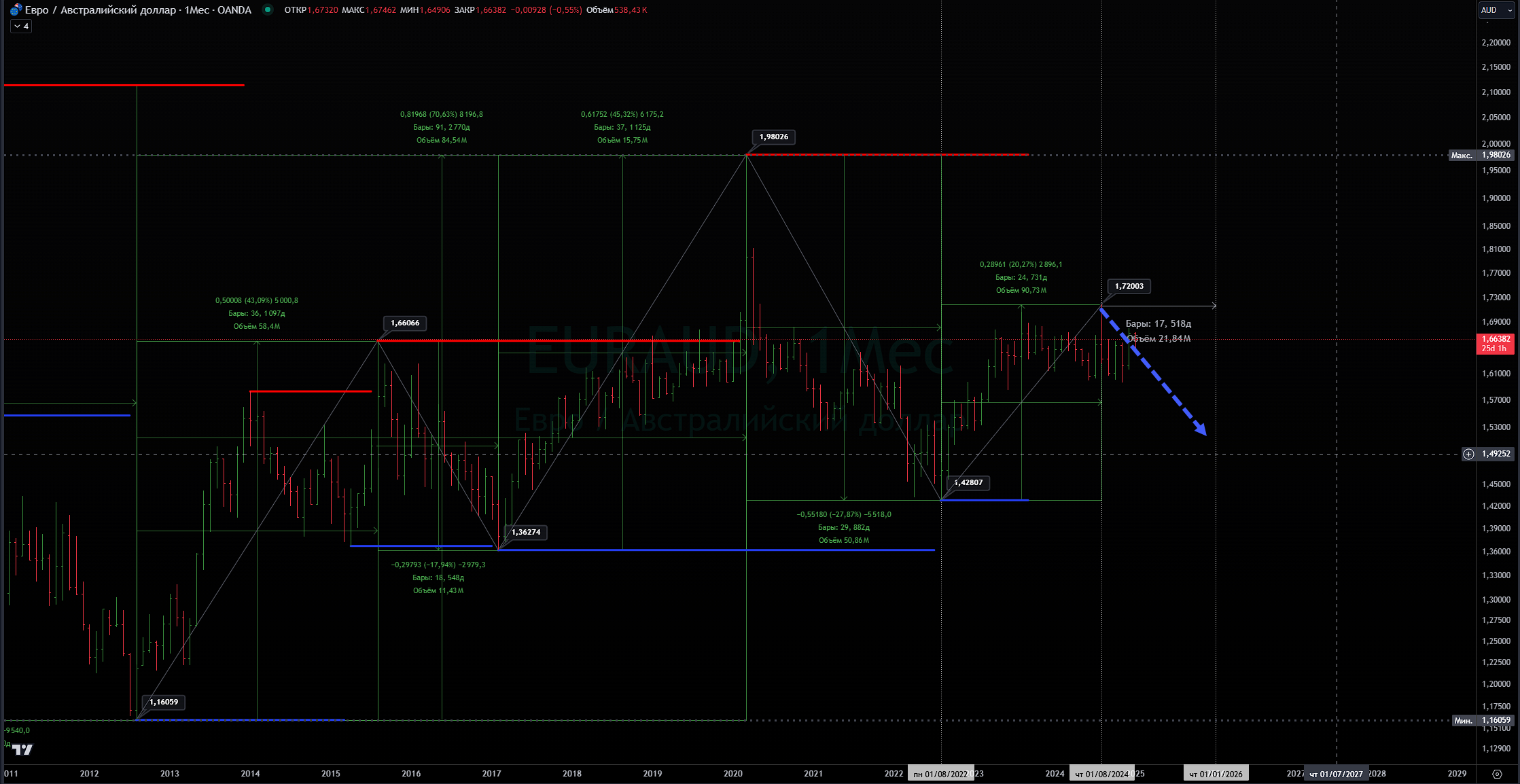Click the open value ОТКР 1,67320
1520x784 pixels.
click(311, 10)
